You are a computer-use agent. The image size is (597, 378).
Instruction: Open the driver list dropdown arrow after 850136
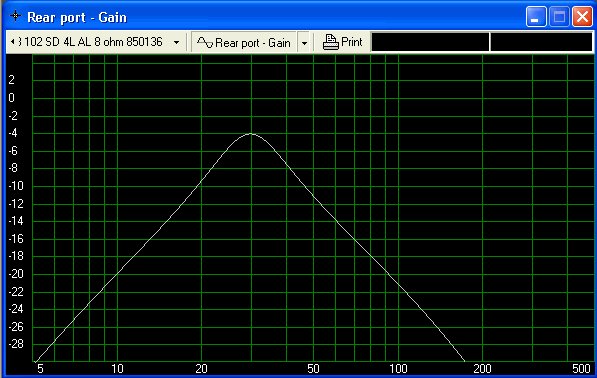pos(176,42)
